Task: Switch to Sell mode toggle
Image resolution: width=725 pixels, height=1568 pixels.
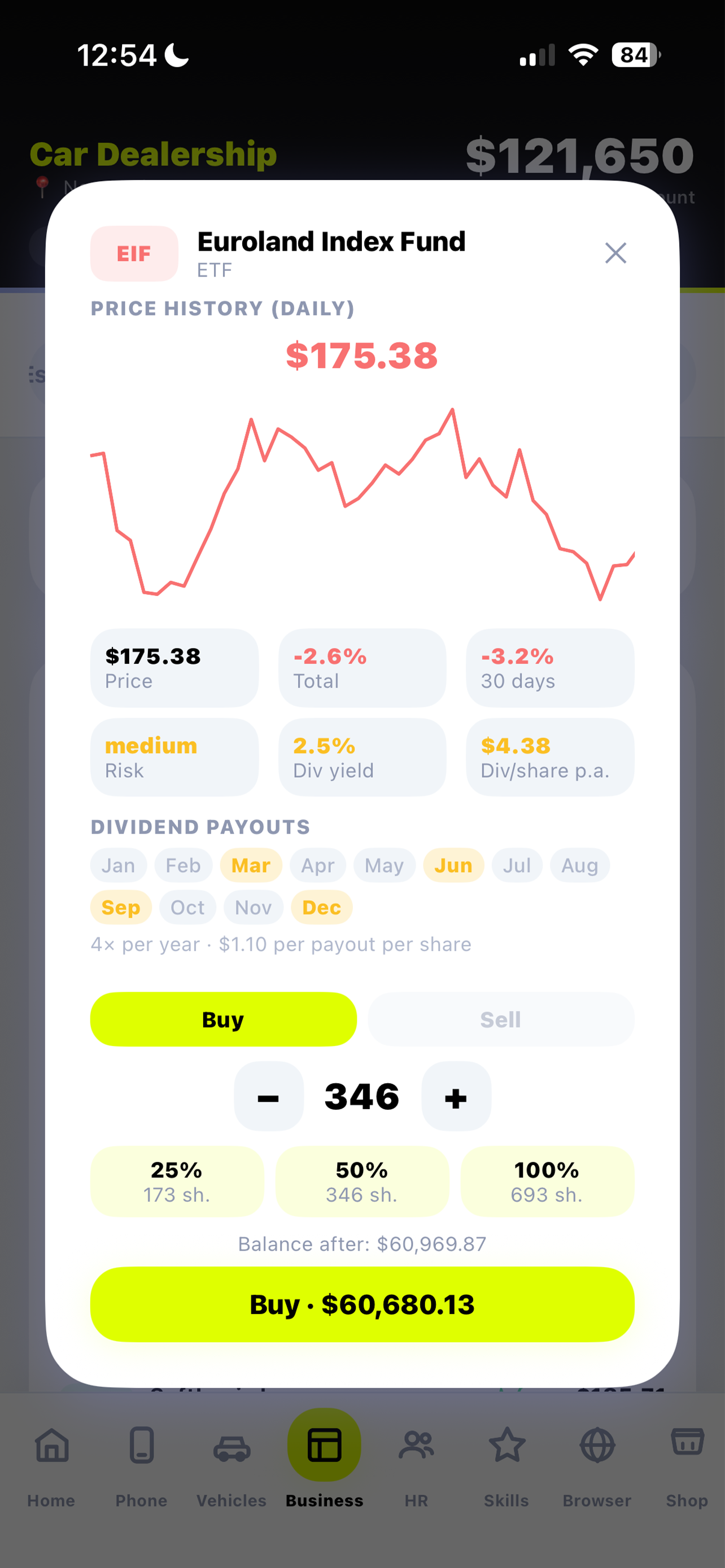Action: point(501,1019)
